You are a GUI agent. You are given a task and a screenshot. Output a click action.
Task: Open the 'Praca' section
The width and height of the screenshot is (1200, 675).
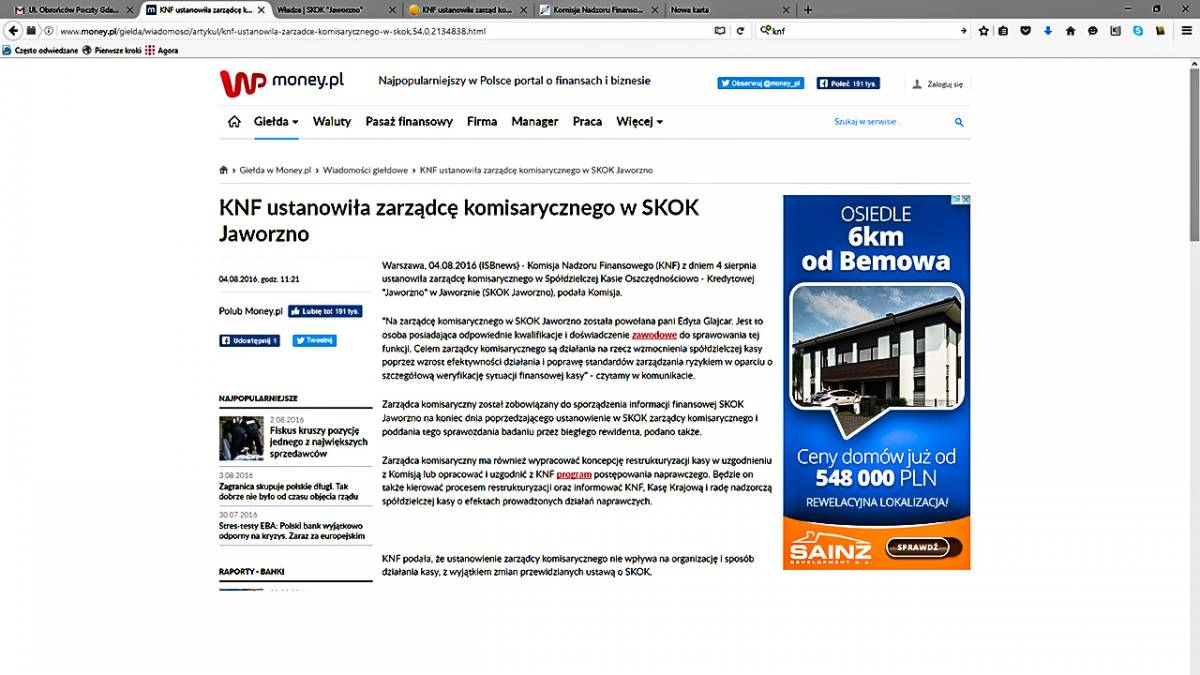587,122
